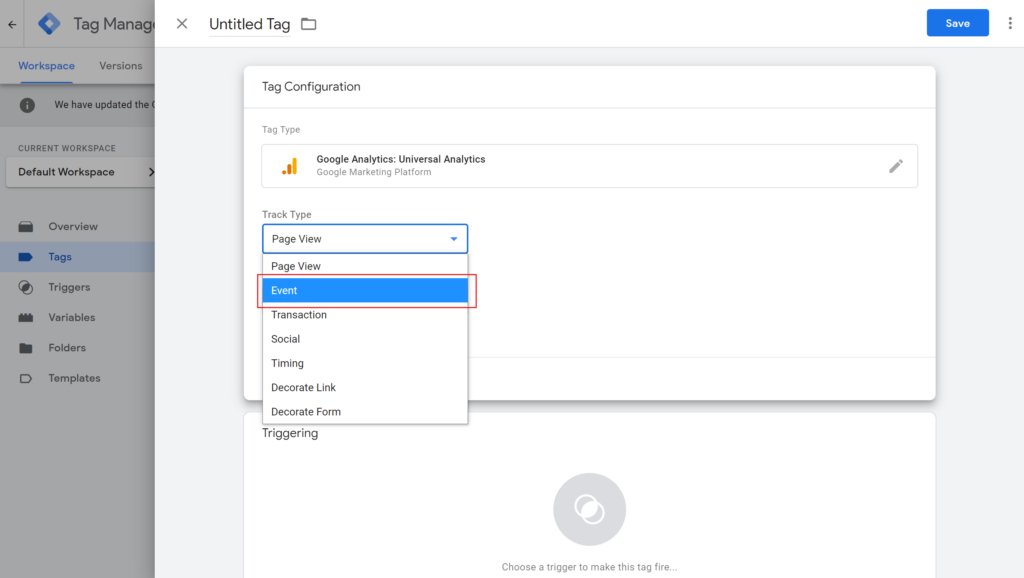
Task: Click the Variables sidebar icon
Action: tap(25, 317)
